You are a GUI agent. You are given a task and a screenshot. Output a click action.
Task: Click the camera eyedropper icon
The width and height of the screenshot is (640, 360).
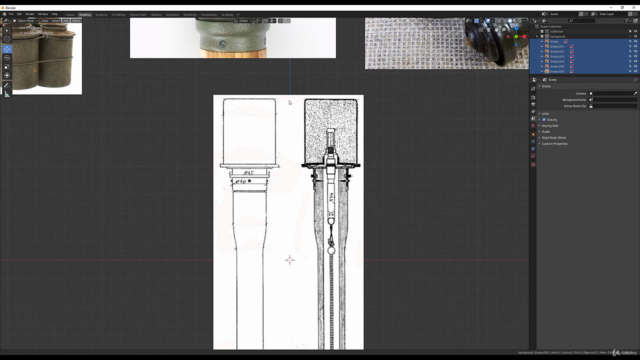click(635, 93)
